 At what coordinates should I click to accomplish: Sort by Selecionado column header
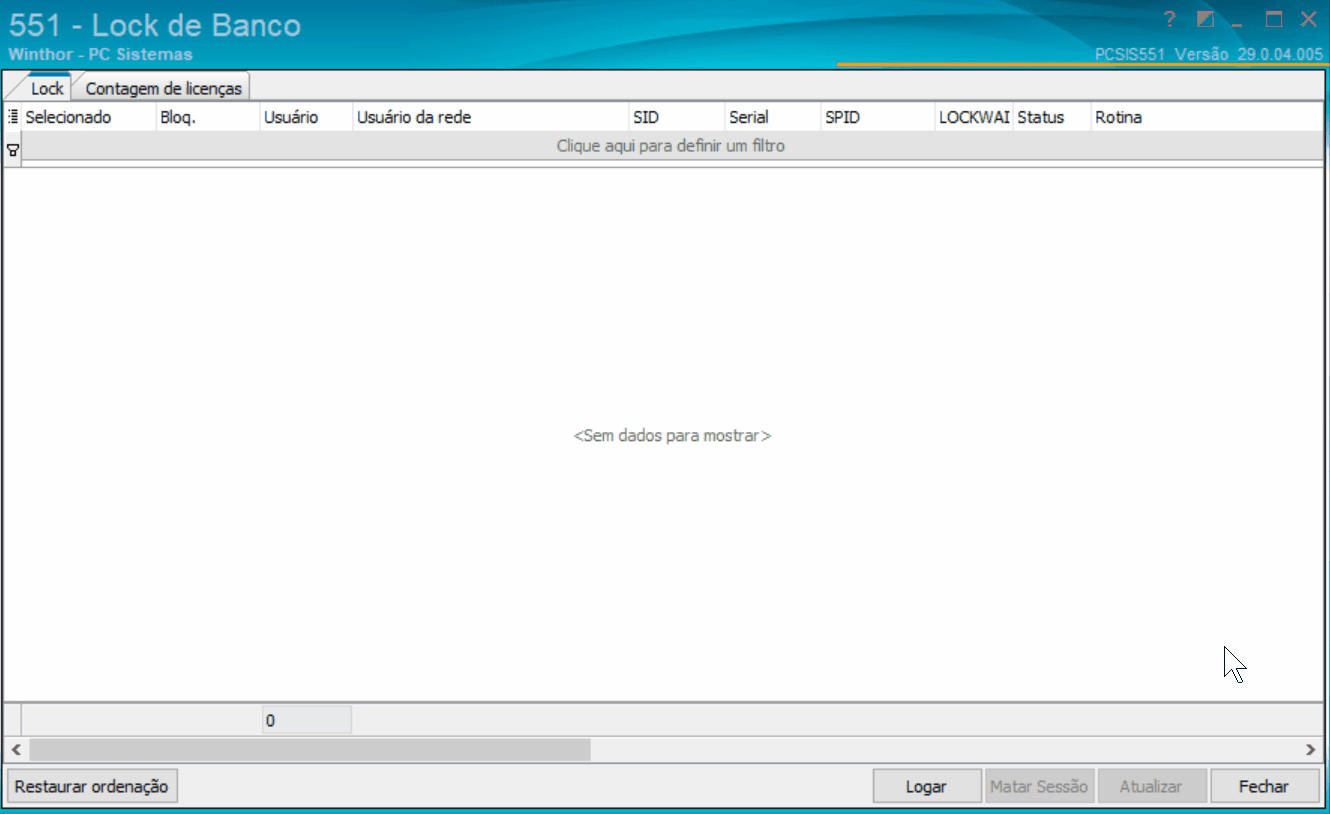[89, 117]
